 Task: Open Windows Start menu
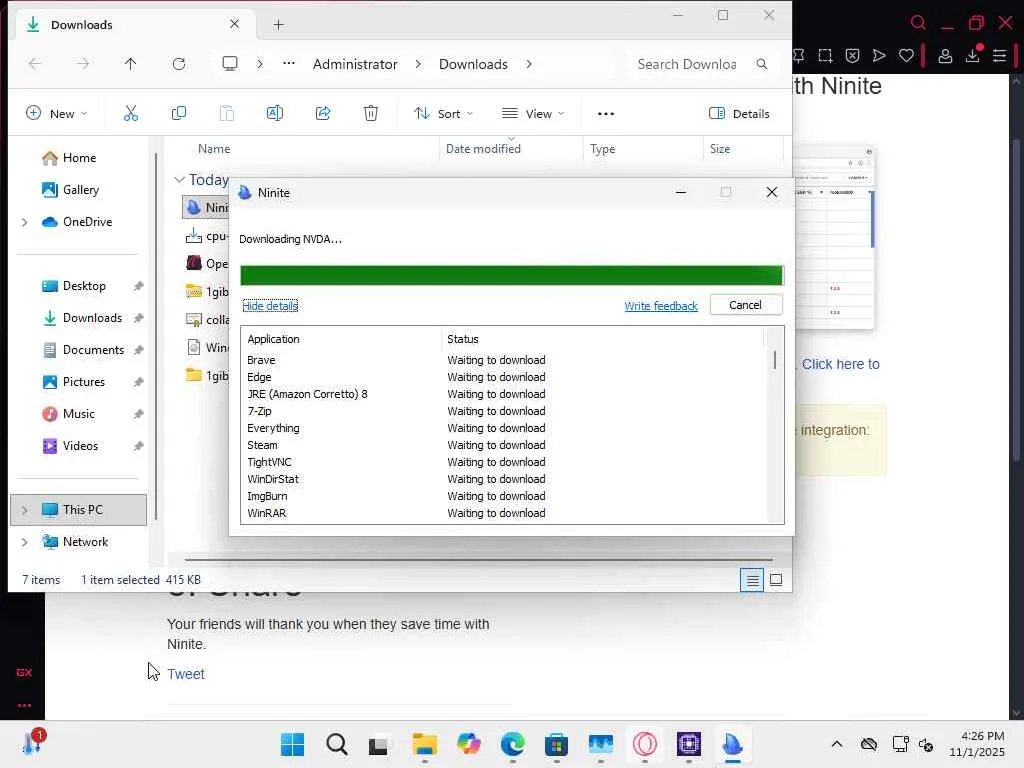(293, 744)
